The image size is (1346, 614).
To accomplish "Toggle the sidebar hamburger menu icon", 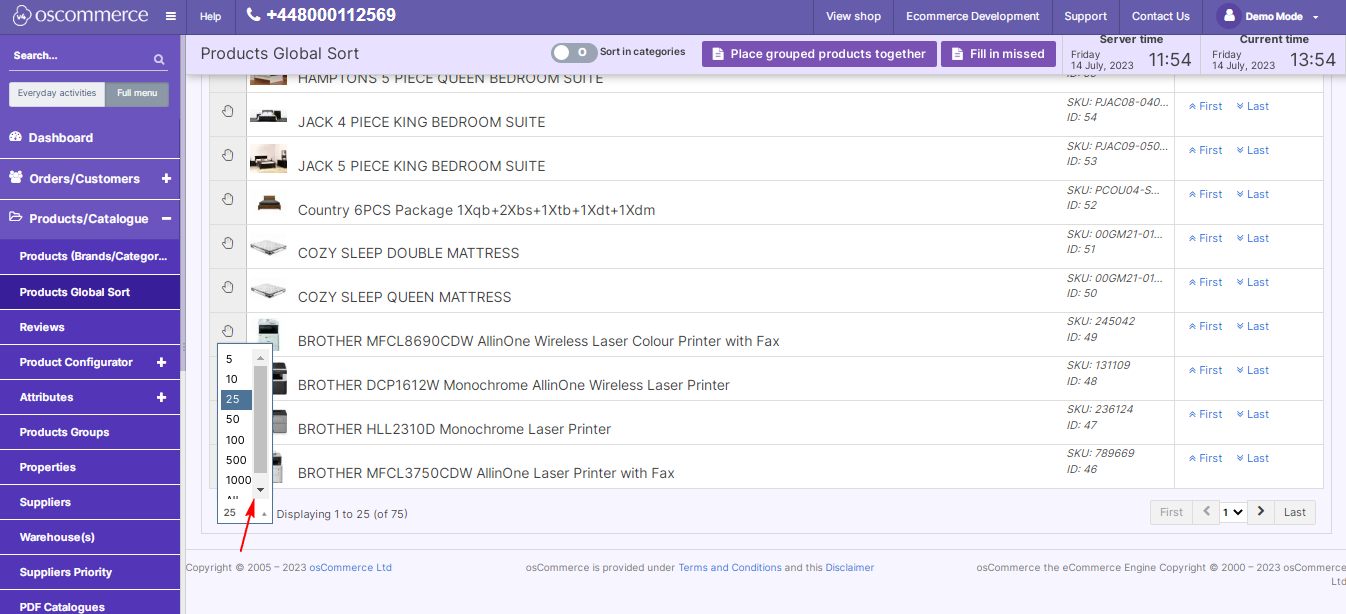I will pos(171,16).
